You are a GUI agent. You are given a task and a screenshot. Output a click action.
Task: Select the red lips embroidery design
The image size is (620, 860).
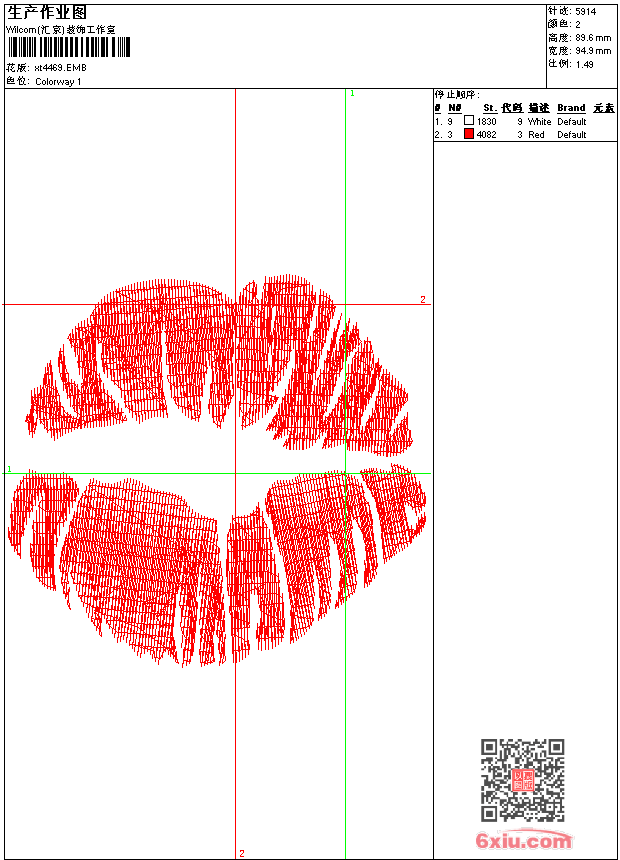tap(218, 471)
